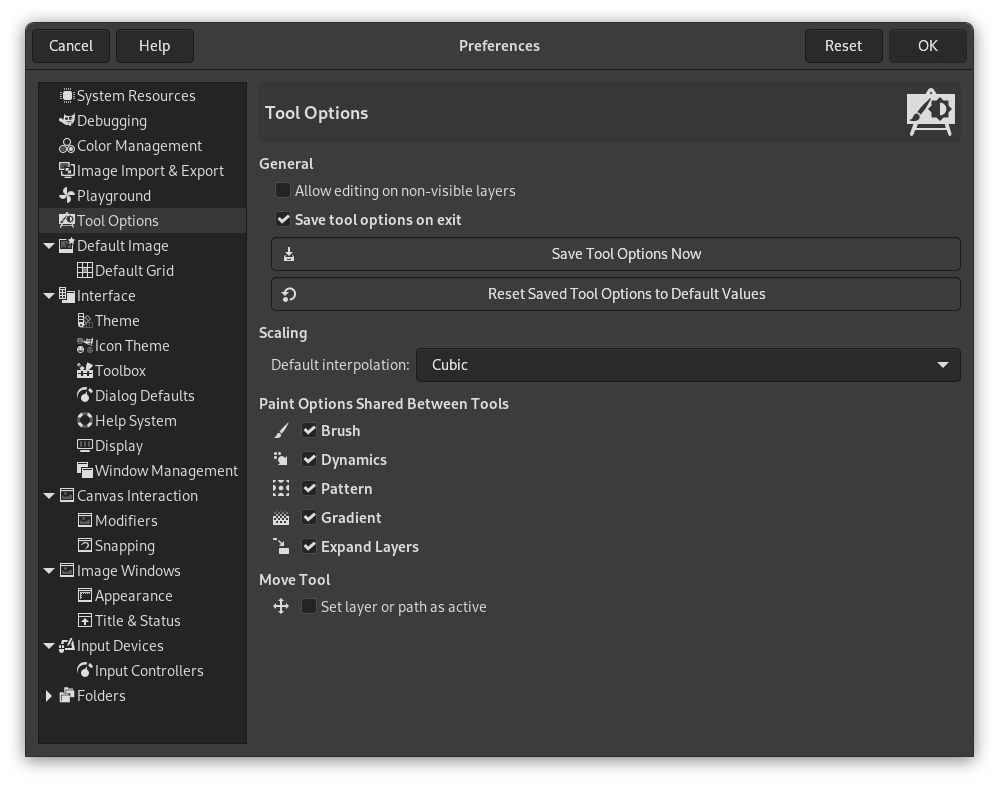Enable editing on non-visible layers
This screenshot has width=999, height=785.
[x=282, y=190]
